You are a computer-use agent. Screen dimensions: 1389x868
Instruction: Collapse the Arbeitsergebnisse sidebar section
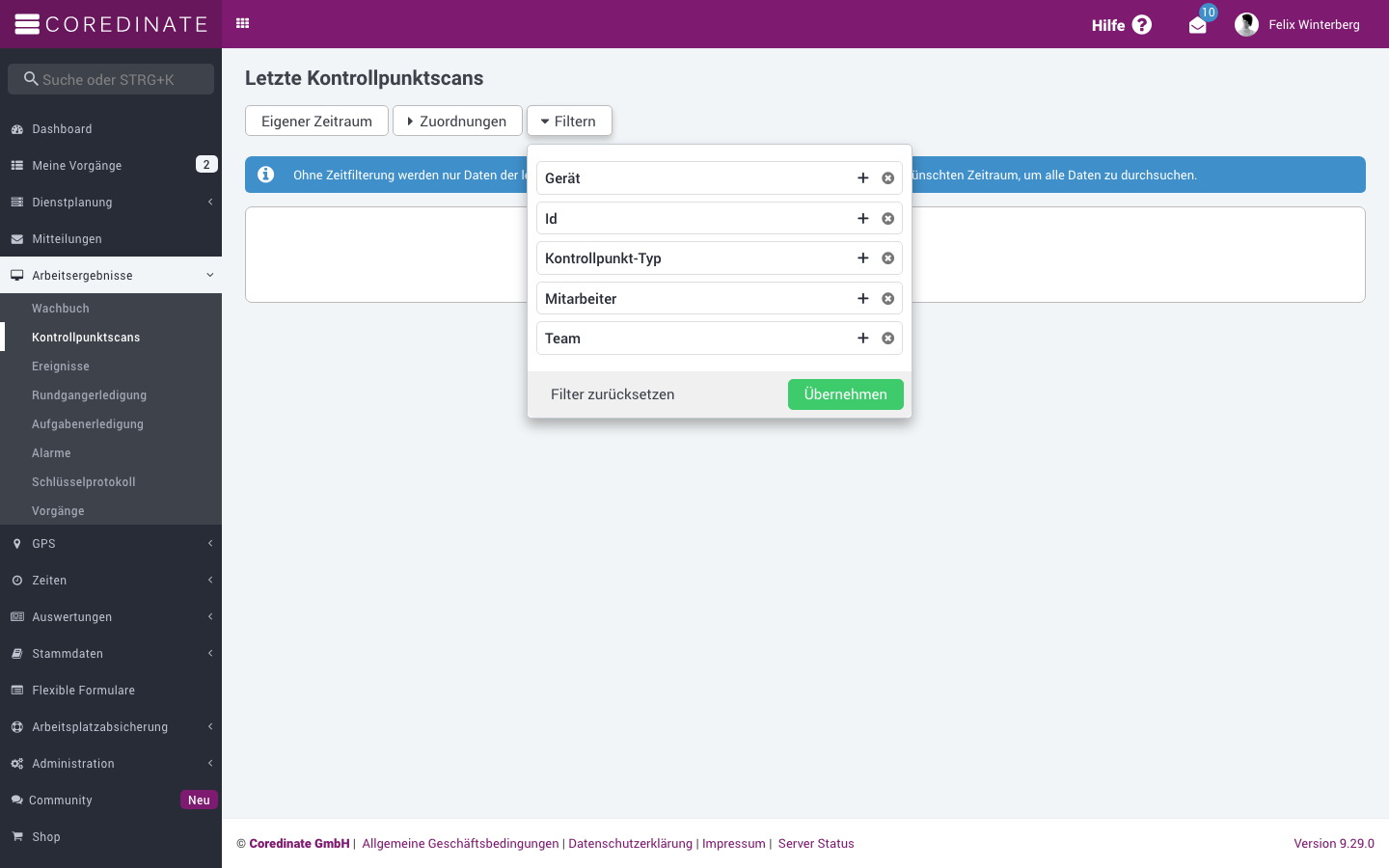[x=111, y=276]
